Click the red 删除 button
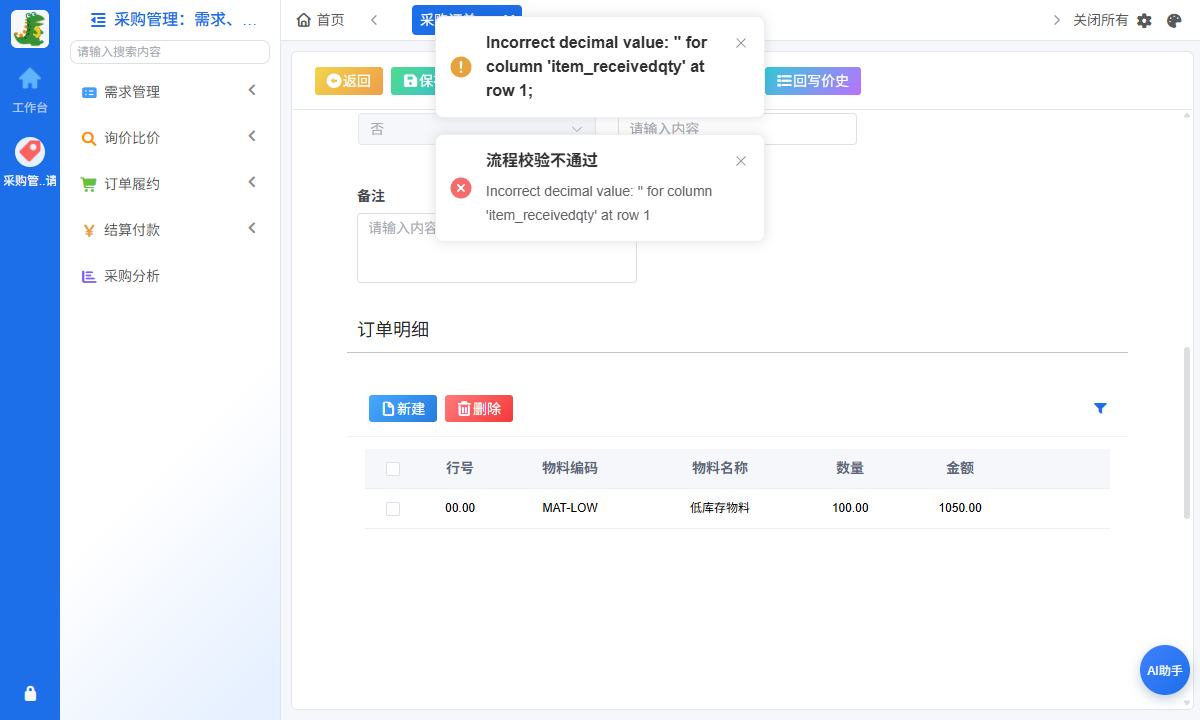Image resolution: width=1200 pixels, height=720 pixels. [479, 408]
